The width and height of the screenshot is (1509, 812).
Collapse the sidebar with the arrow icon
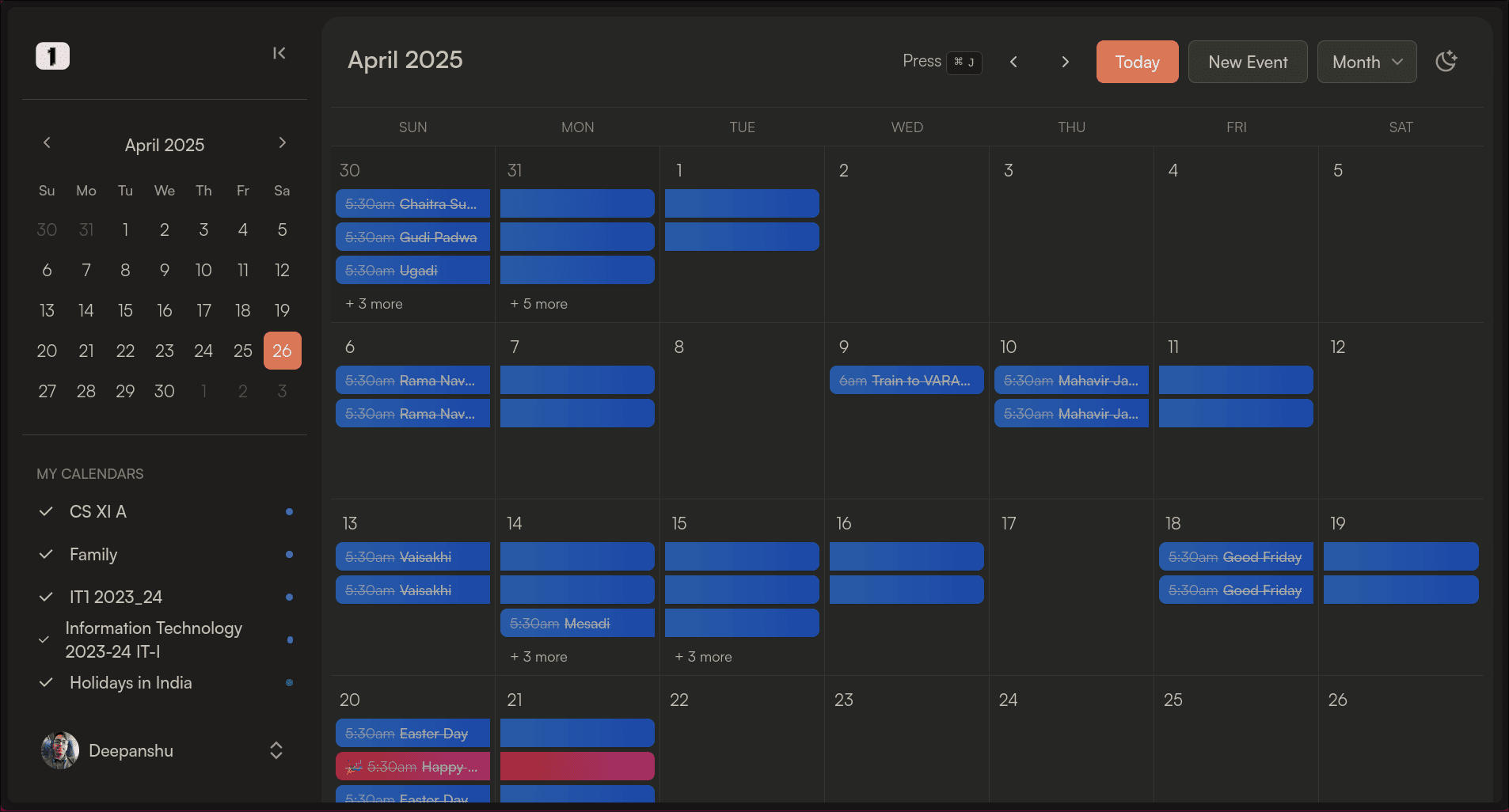279,53
